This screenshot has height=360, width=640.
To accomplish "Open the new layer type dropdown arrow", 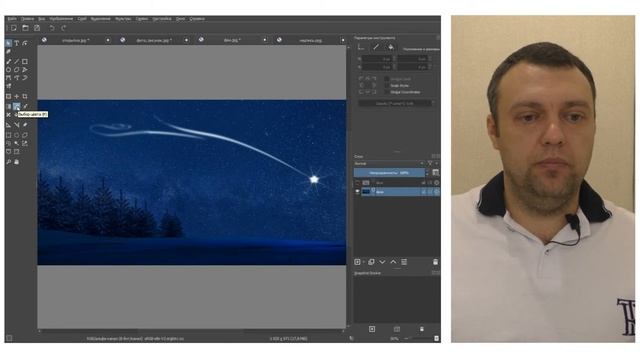I will (363, 262).
